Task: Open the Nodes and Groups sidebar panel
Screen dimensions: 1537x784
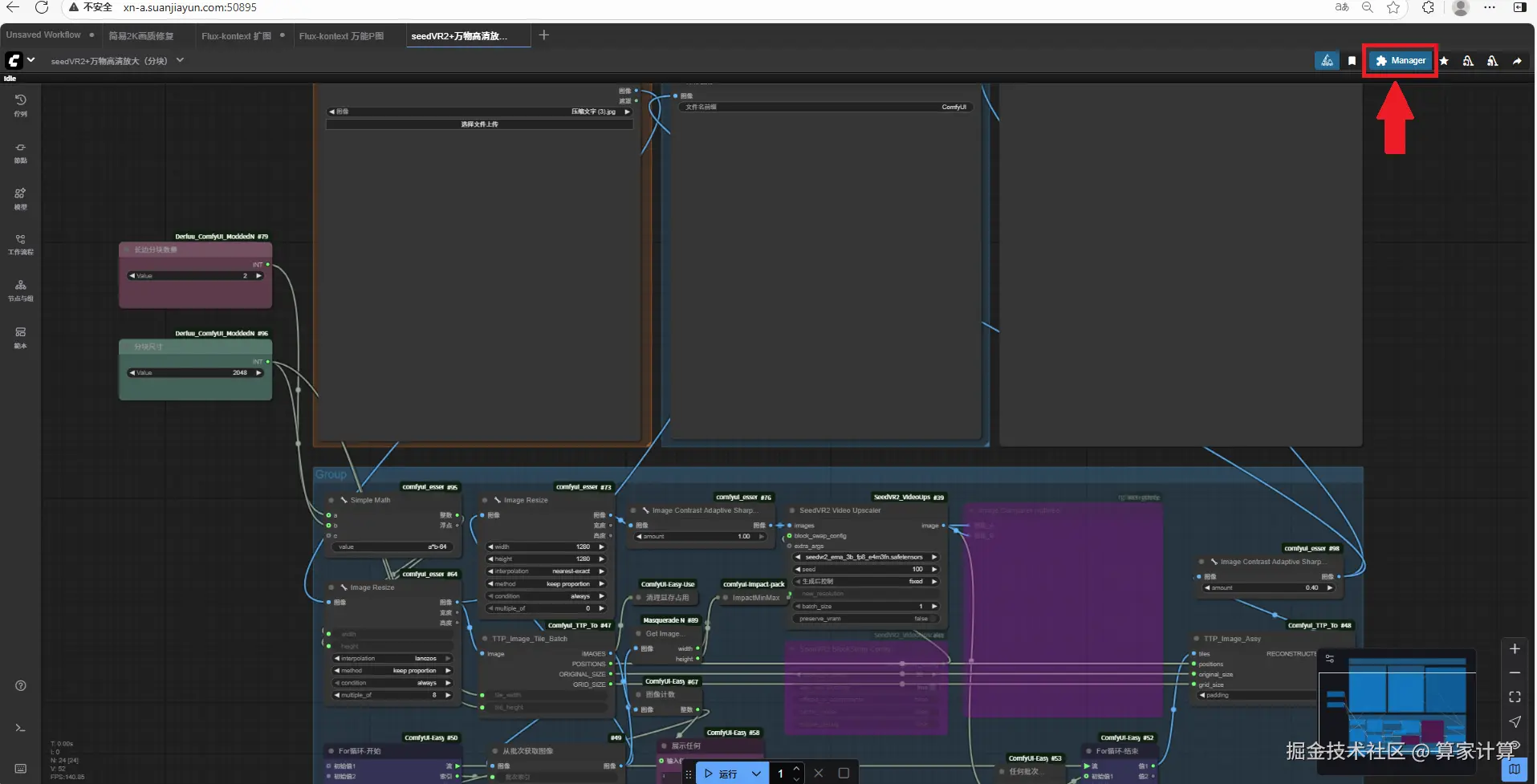Action: click(x=21, y=290)
